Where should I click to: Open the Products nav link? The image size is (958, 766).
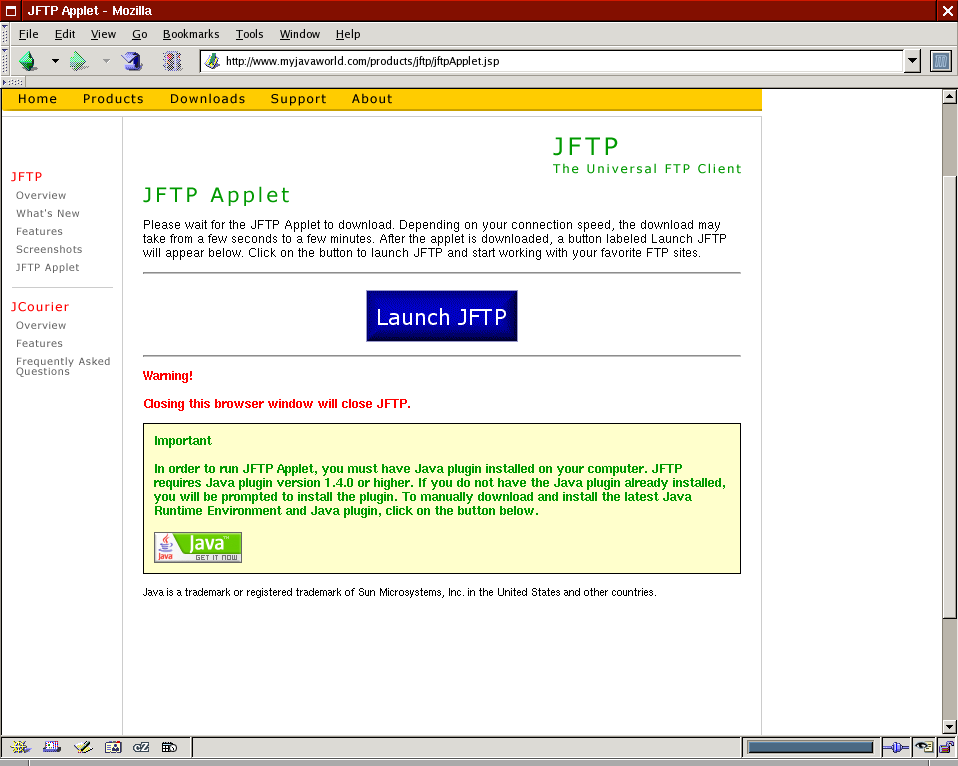click(113, 99)
